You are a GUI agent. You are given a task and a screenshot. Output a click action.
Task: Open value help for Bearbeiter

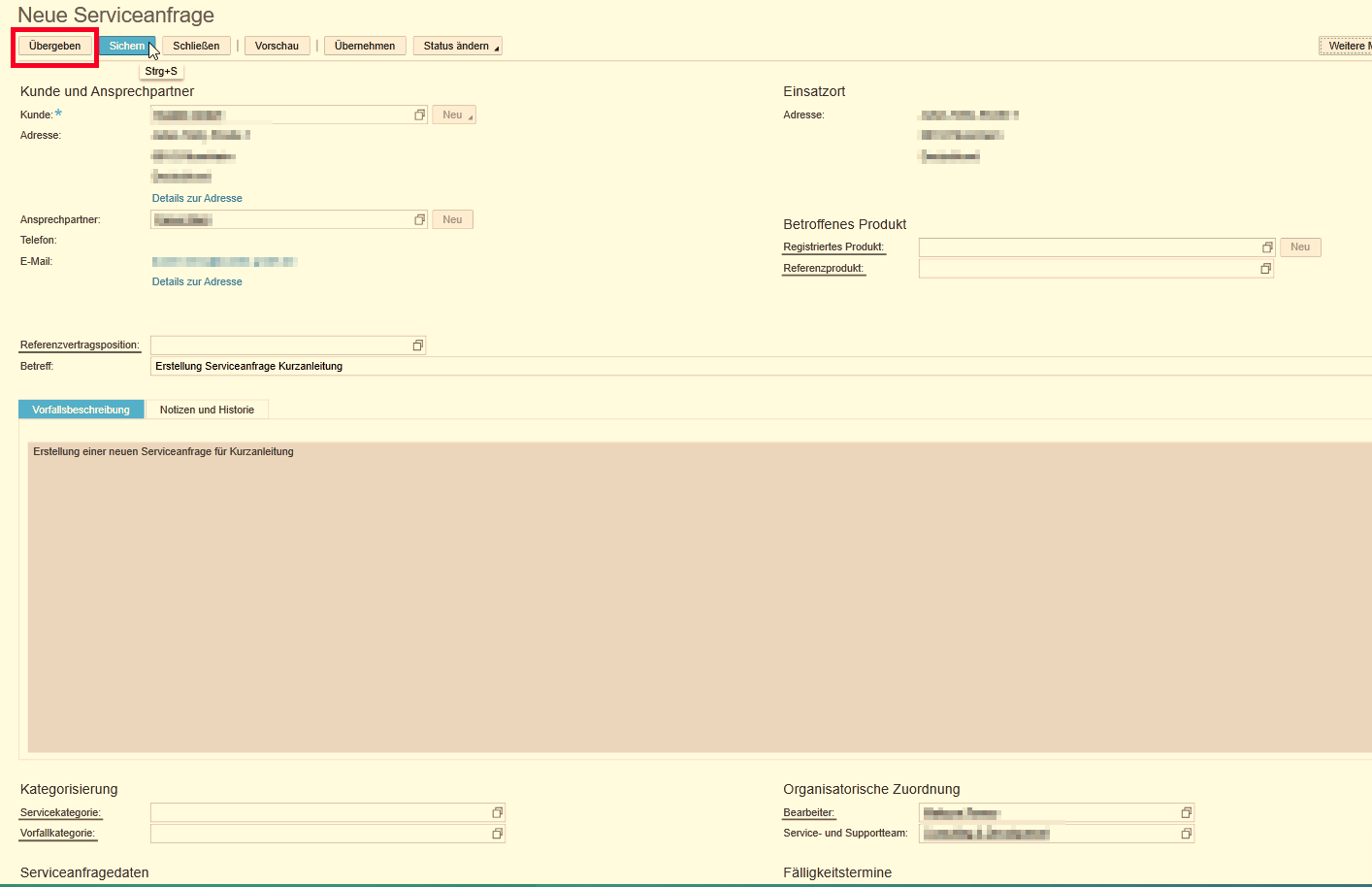pyautogui.click(x=1187, y=812)
